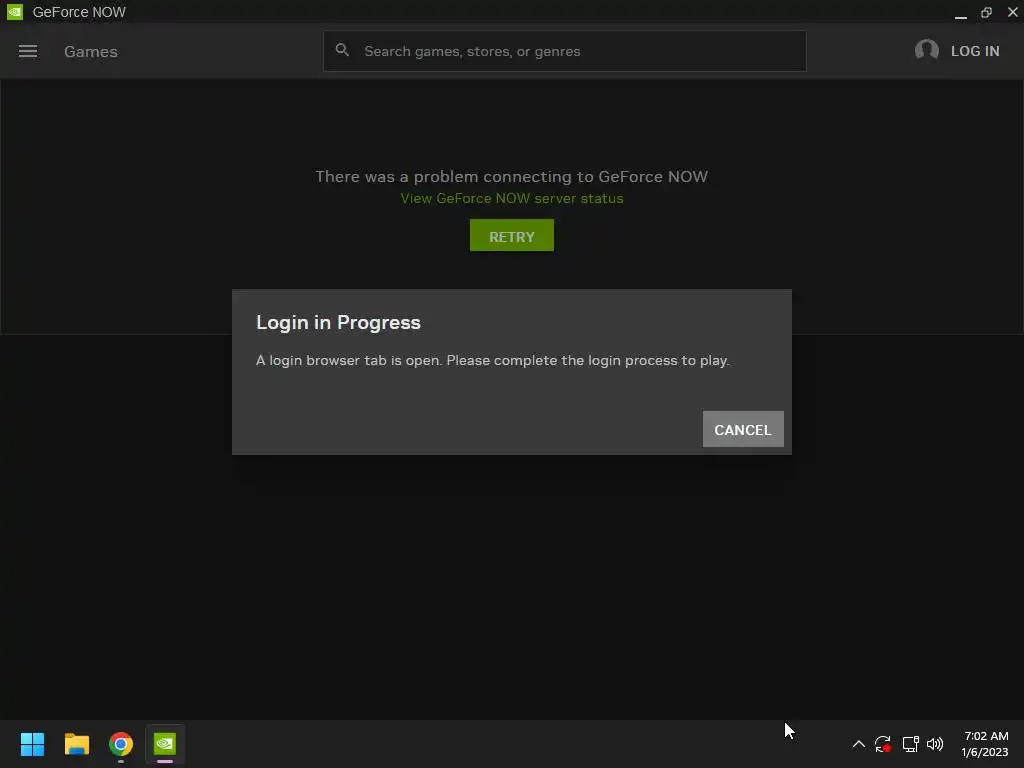The image size is (1024, 768).
Task: Open the volume control in the tray
Action: [935, 744]
